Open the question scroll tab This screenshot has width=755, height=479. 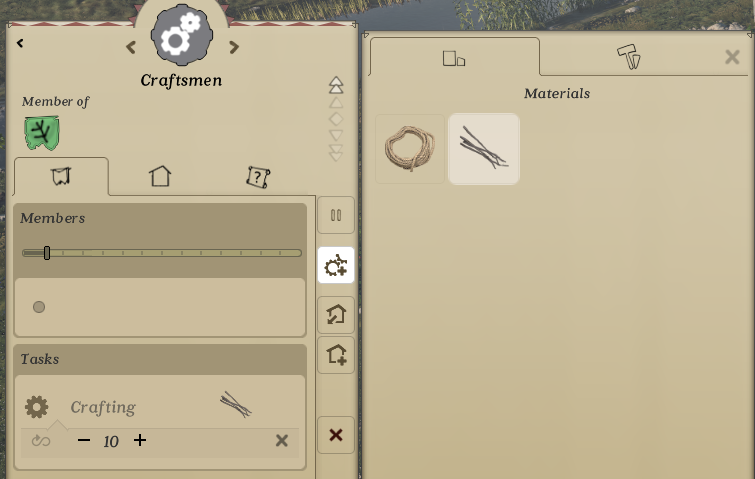coord(258,177)
